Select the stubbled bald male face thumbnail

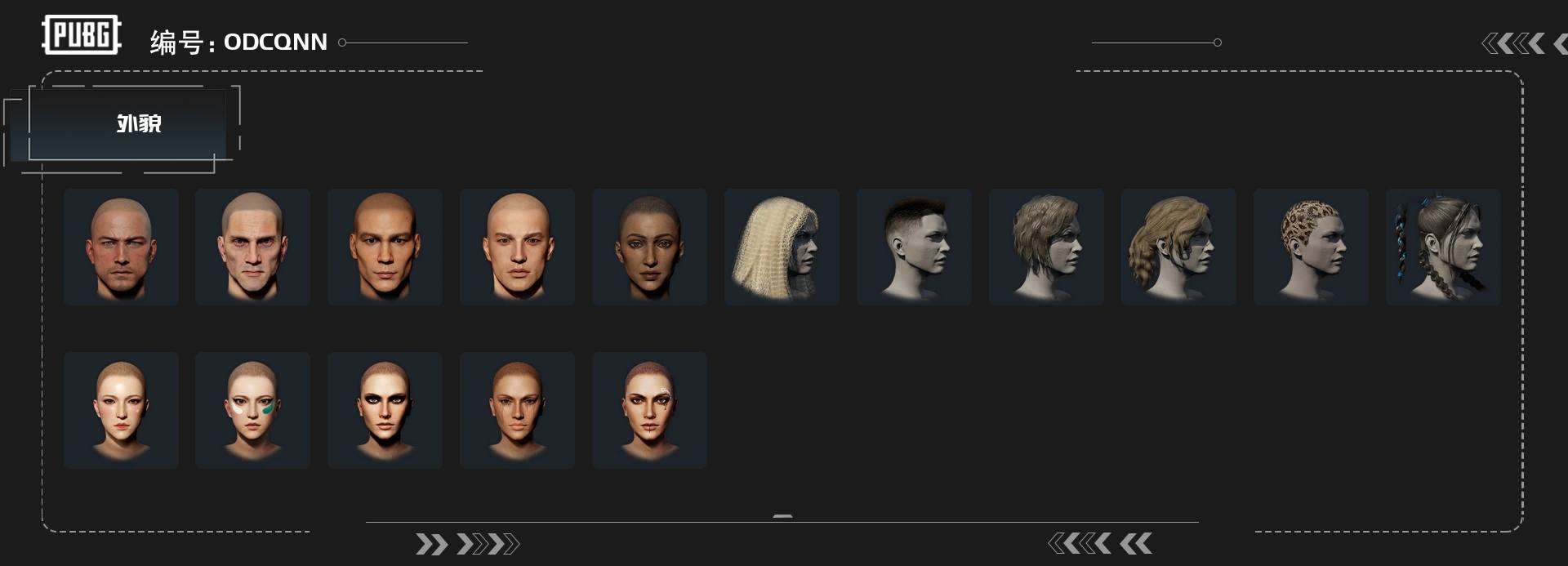(121, 247)
